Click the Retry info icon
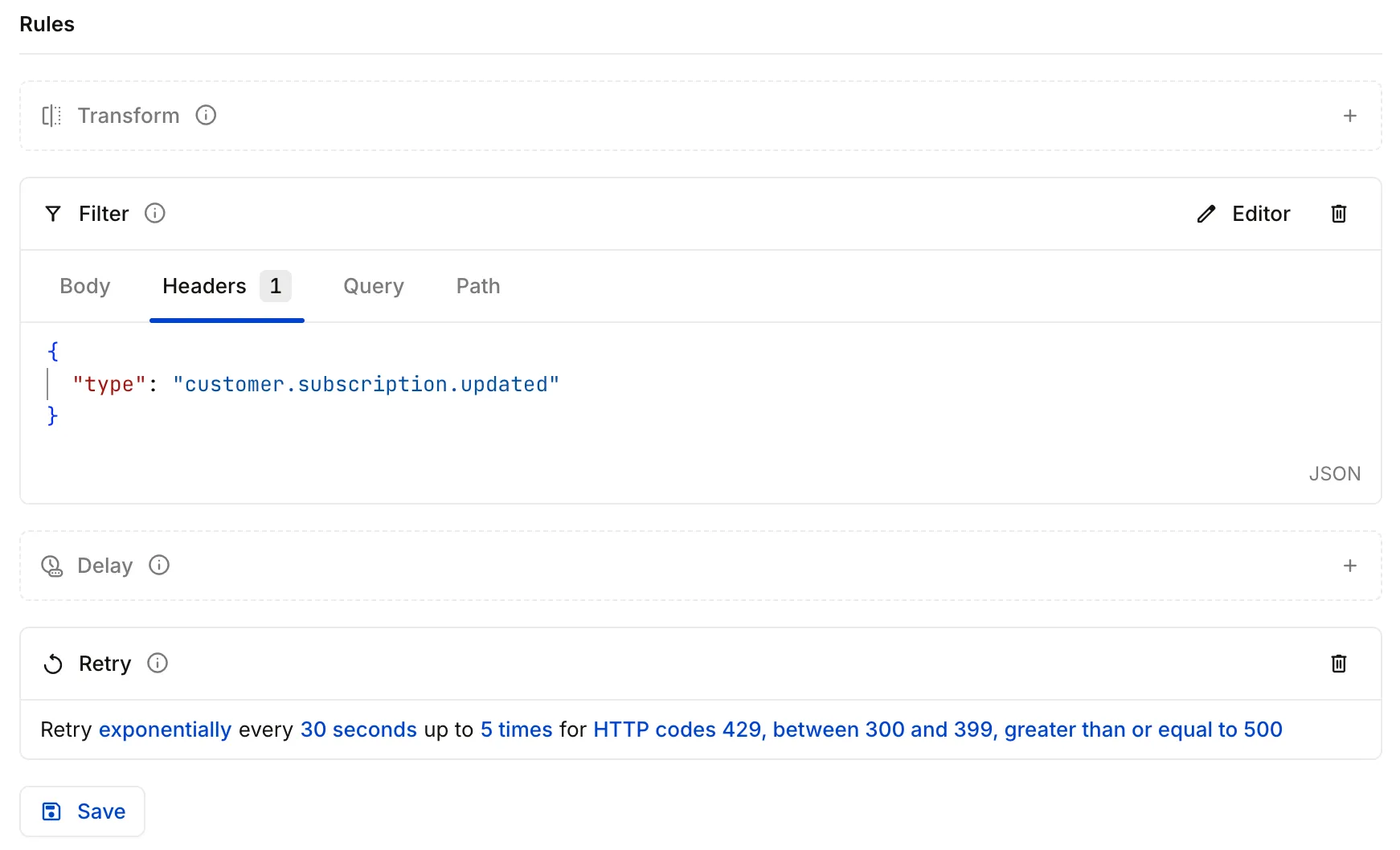Viewport: 1400px width, 850px height. coord(158,664)
